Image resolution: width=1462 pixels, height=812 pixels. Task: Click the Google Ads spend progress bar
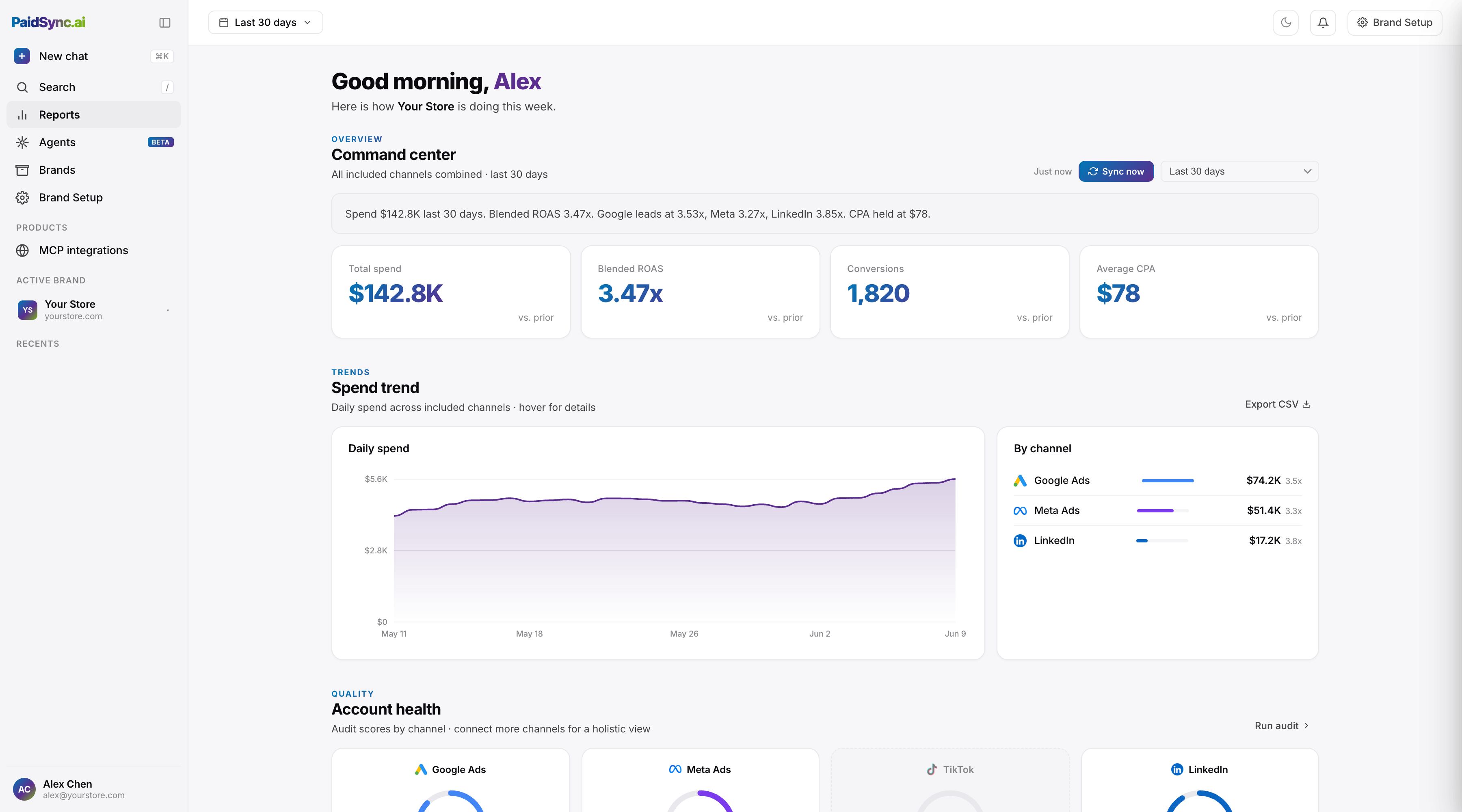[1168, 481]
